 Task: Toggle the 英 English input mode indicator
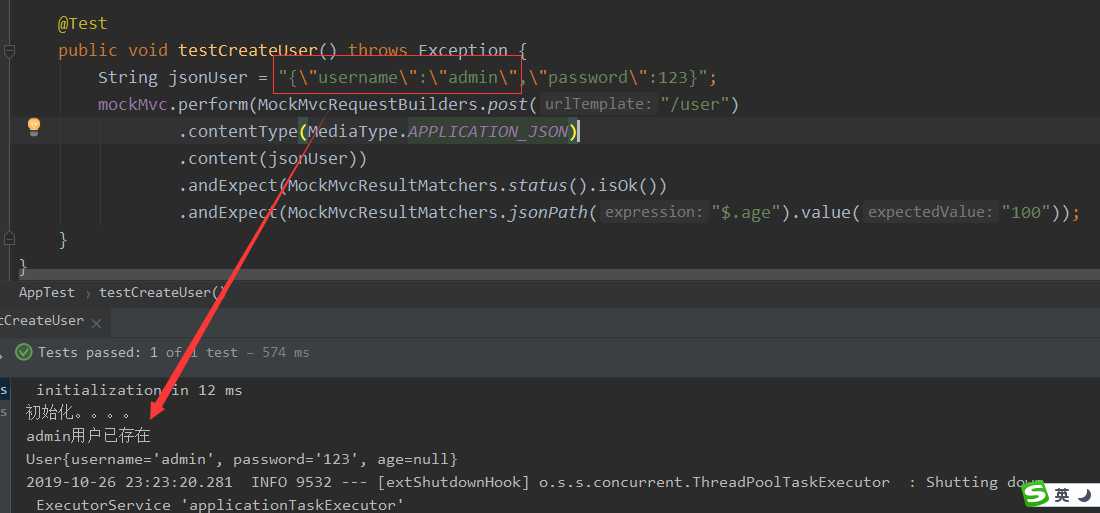pyautogui.click(x=1062, y=496)
